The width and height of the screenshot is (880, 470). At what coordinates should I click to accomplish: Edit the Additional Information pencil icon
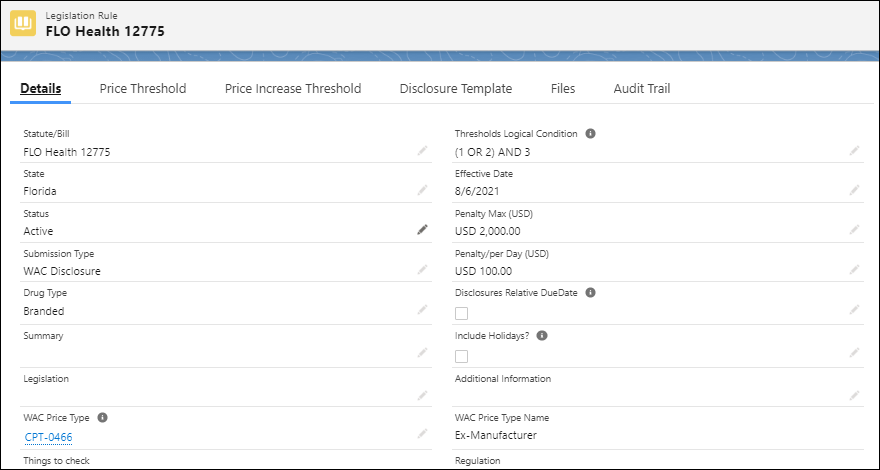click(854, 395)
